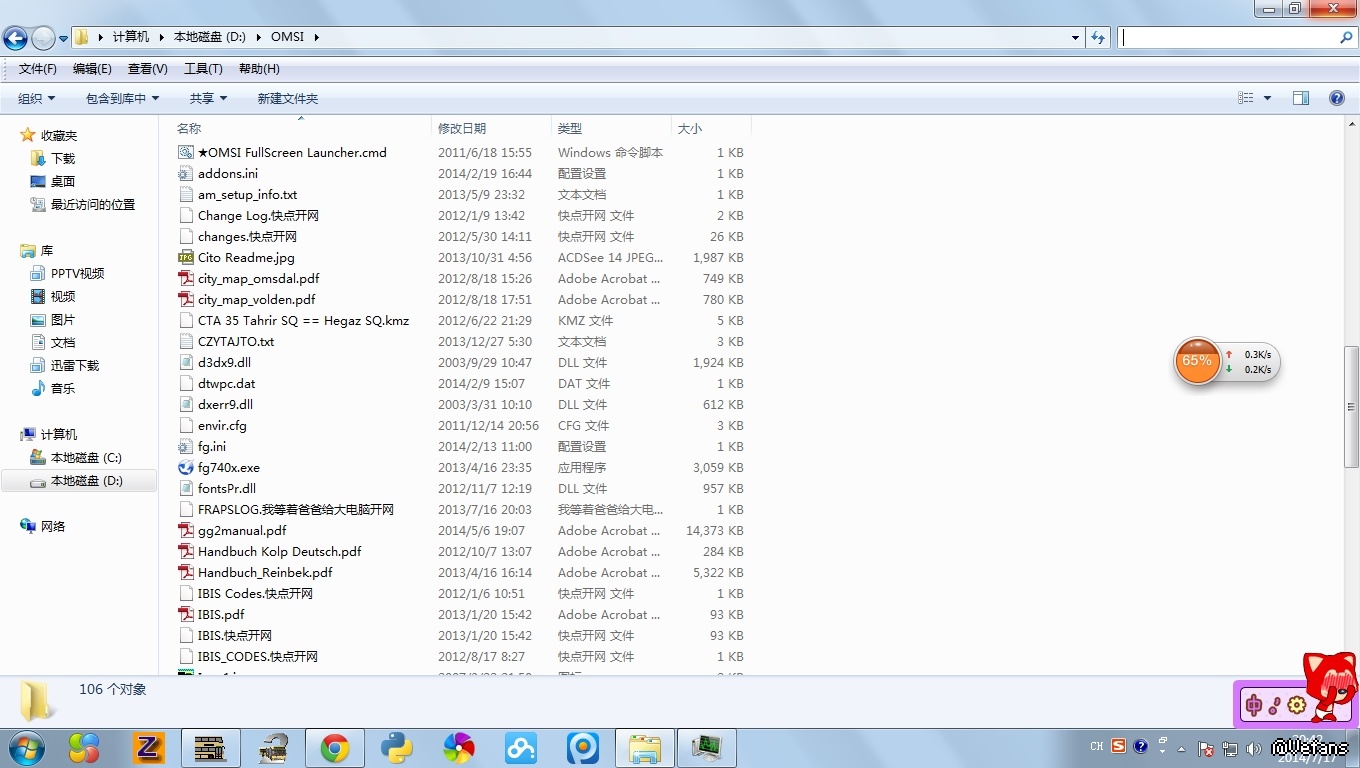Screen dimensions: 1360x768
Task: Expand the breadcrumb arrow after 计算机
Action: click(x=161, y=37)
